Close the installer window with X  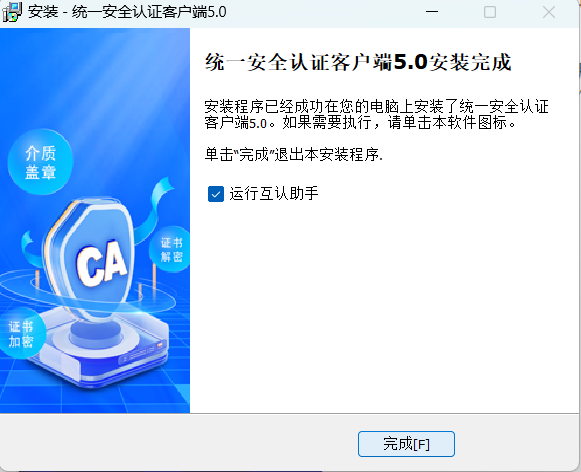[x=549, y=12]
